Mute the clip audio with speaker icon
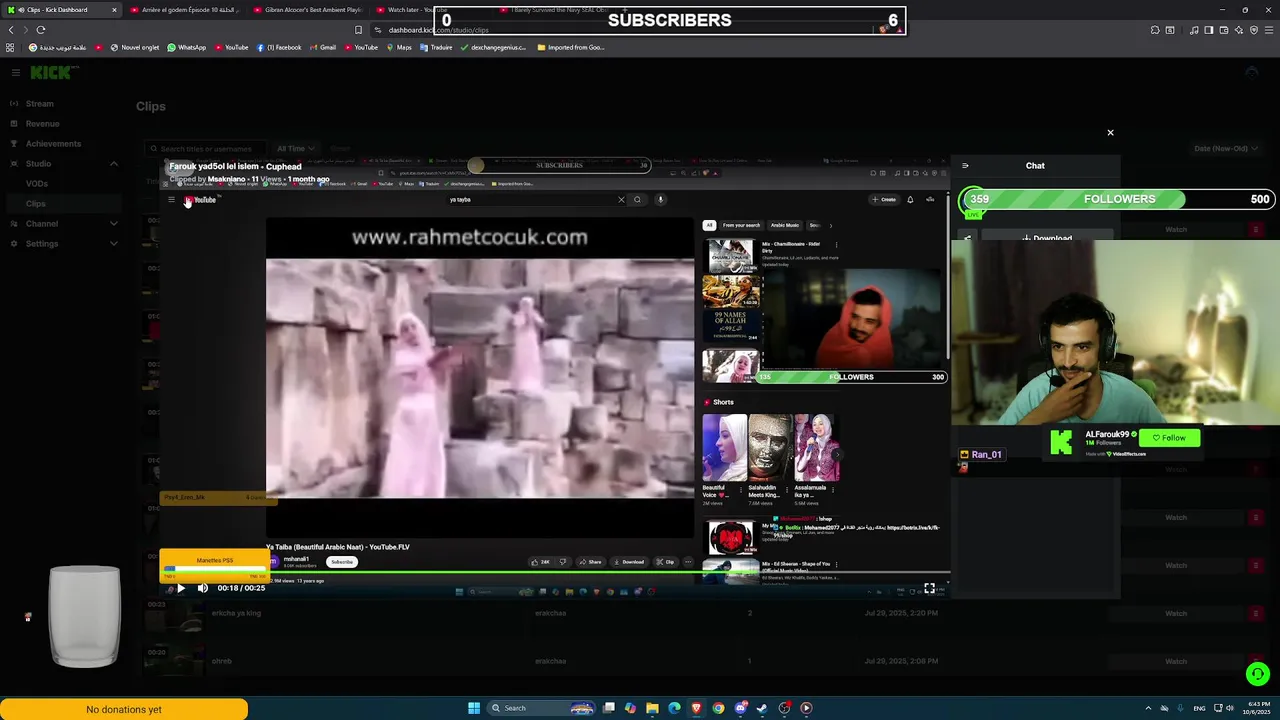1280x720 pixels. 202,588
